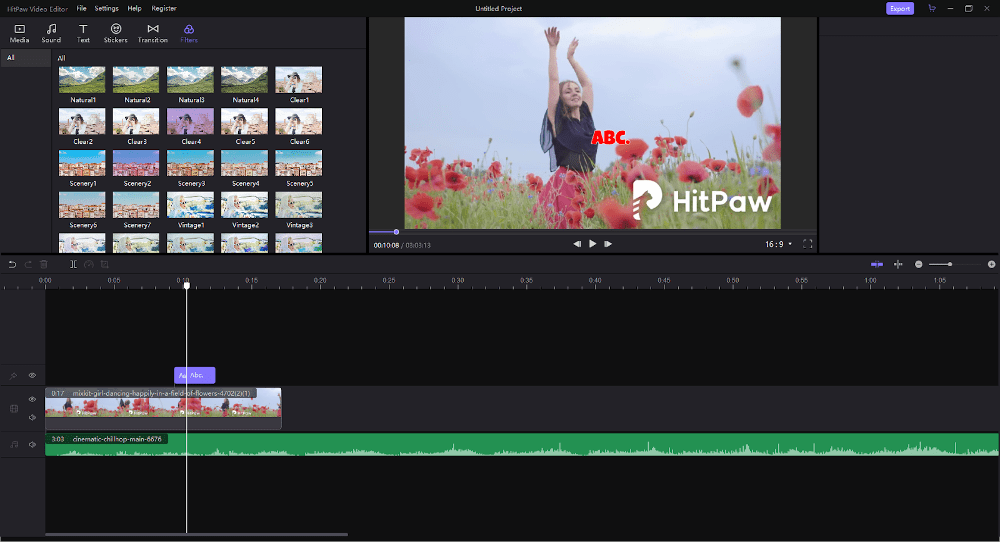The width and height of the screenshot is (1000, 542).
Task: Step forward to the next frame
Action: [608, 244]
